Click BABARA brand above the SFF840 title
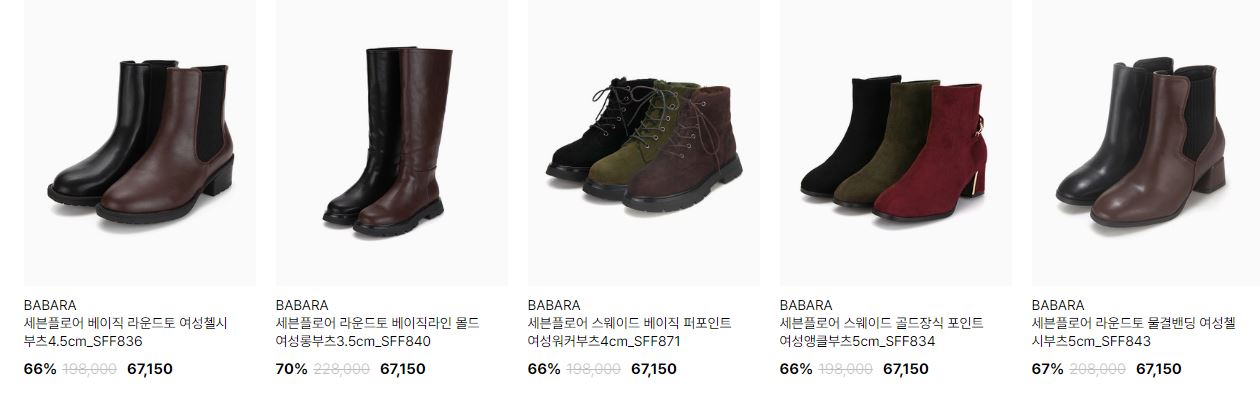 pyautogui.click(x=302, y=305)
